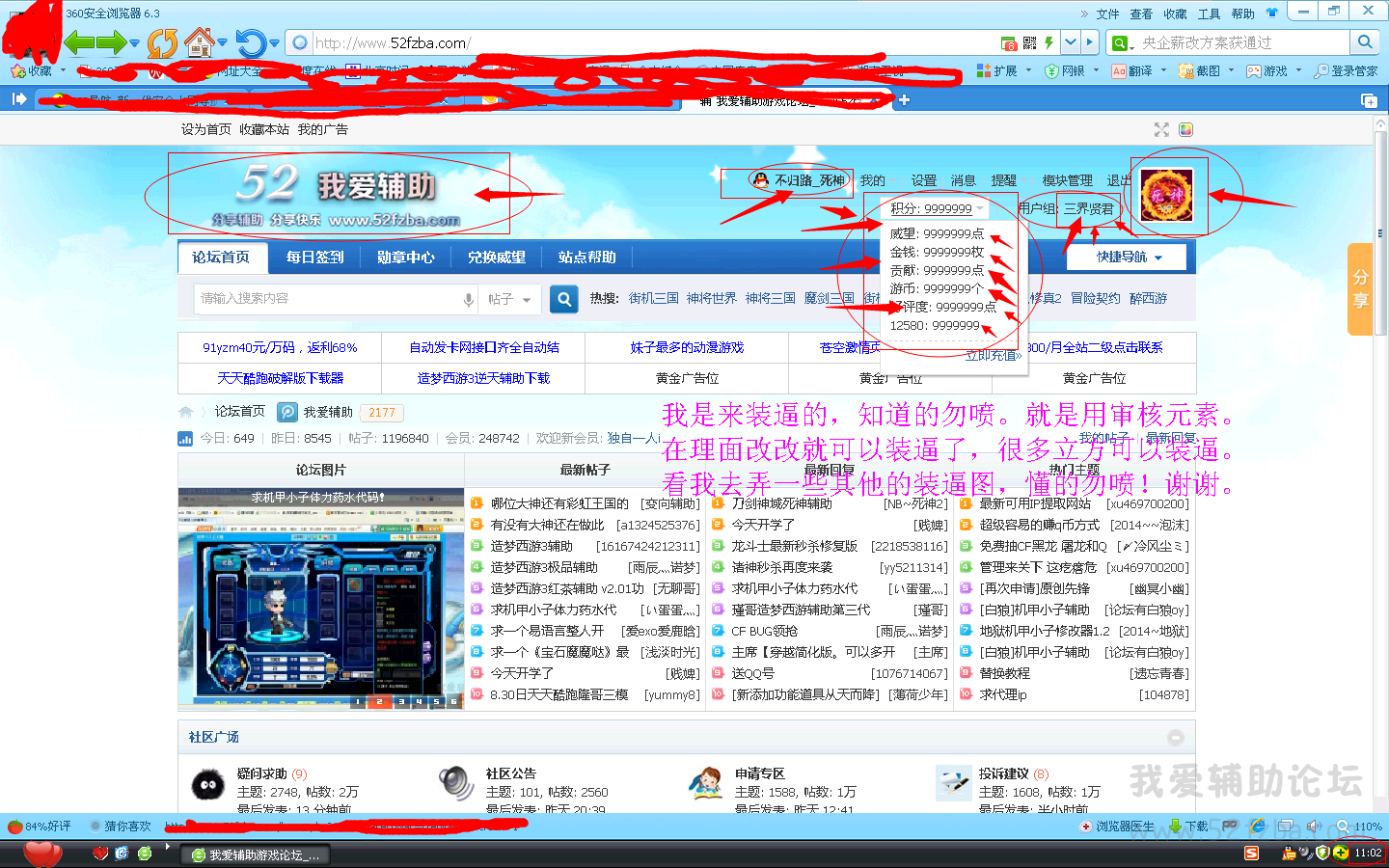The width and height of the screenshot is (1389, 868).
Task: Click the 截图 screenshot toolbar icon
Action: tap(1200, 70)
